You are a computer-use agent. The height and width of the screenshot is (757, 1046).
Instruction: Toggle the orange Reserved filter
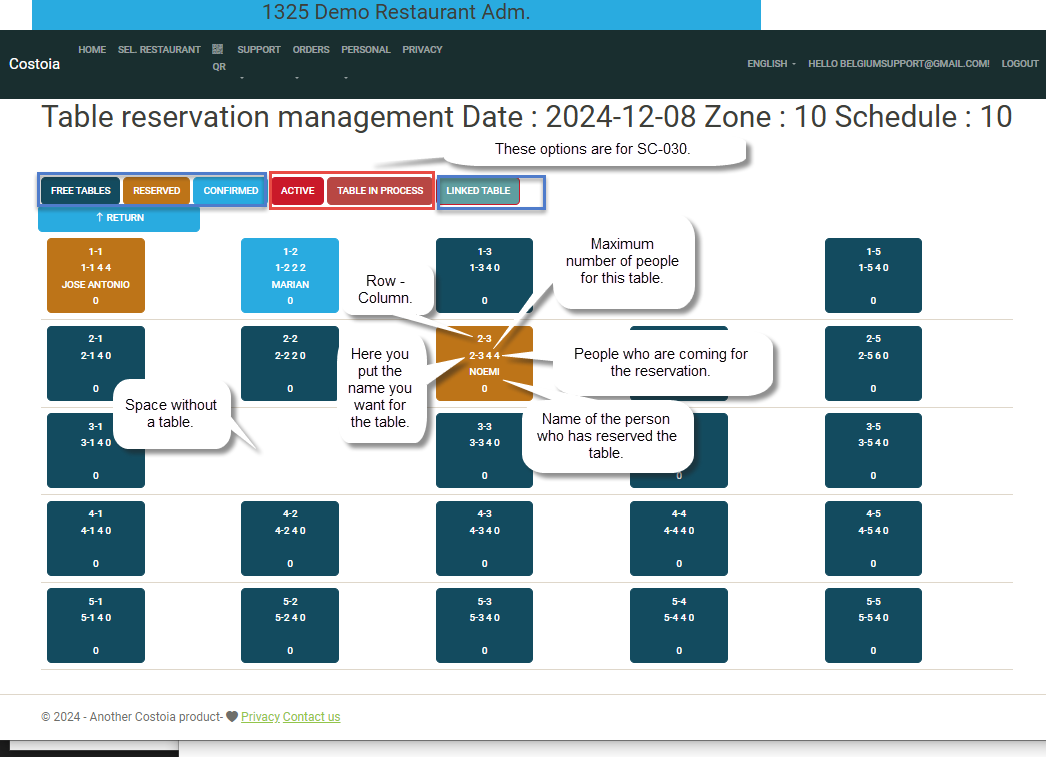[157, 191]
